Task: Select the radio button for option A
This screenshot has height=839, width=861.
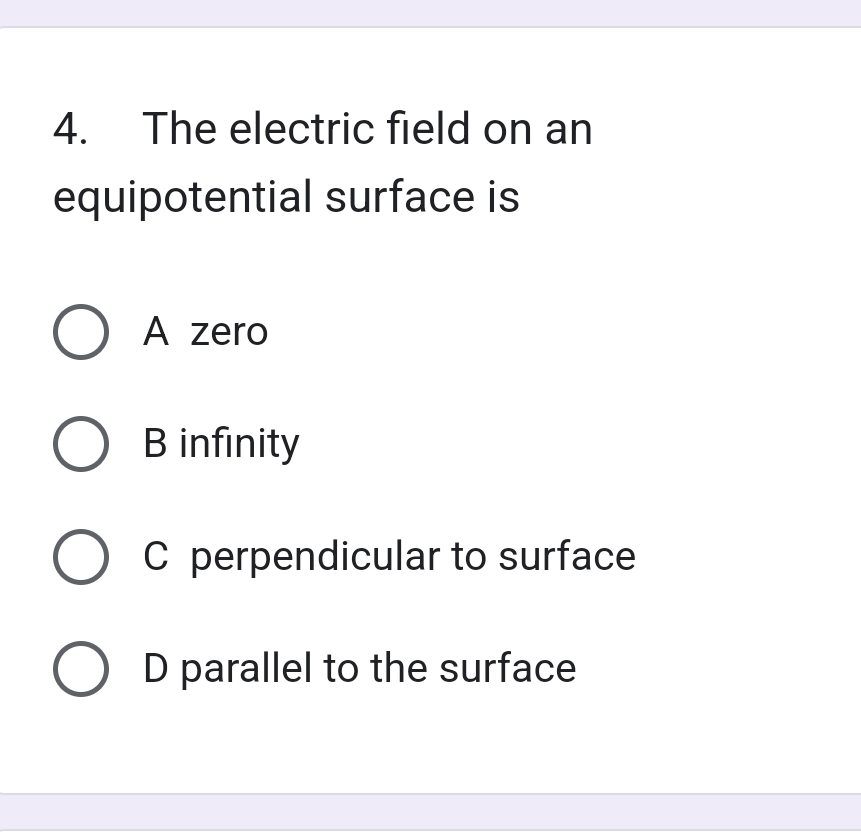Action: coord(80,332)
